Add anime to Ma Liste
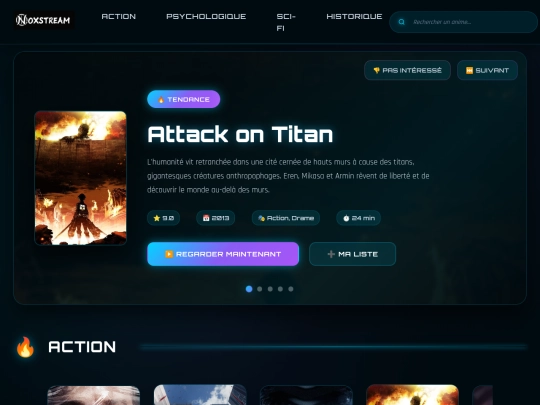This screenshot has height=405, width=540. pyautogui.click(x=353, y=254)
